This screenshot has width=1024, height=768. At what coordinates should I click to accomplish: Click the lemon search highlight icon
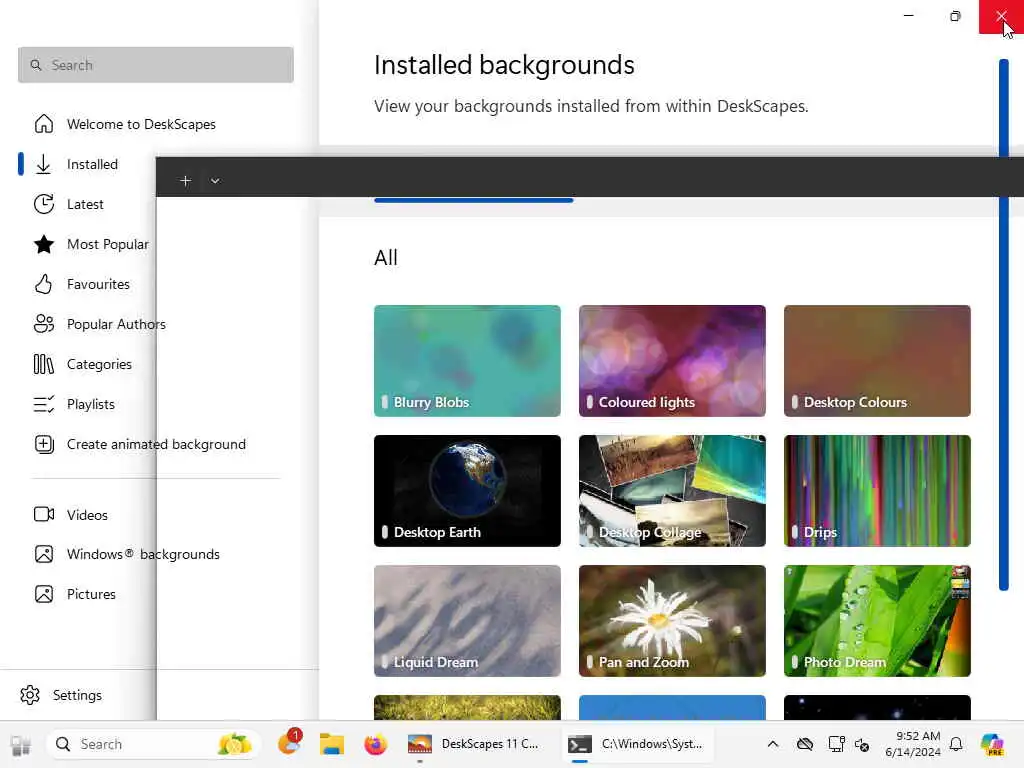[234, 744]
